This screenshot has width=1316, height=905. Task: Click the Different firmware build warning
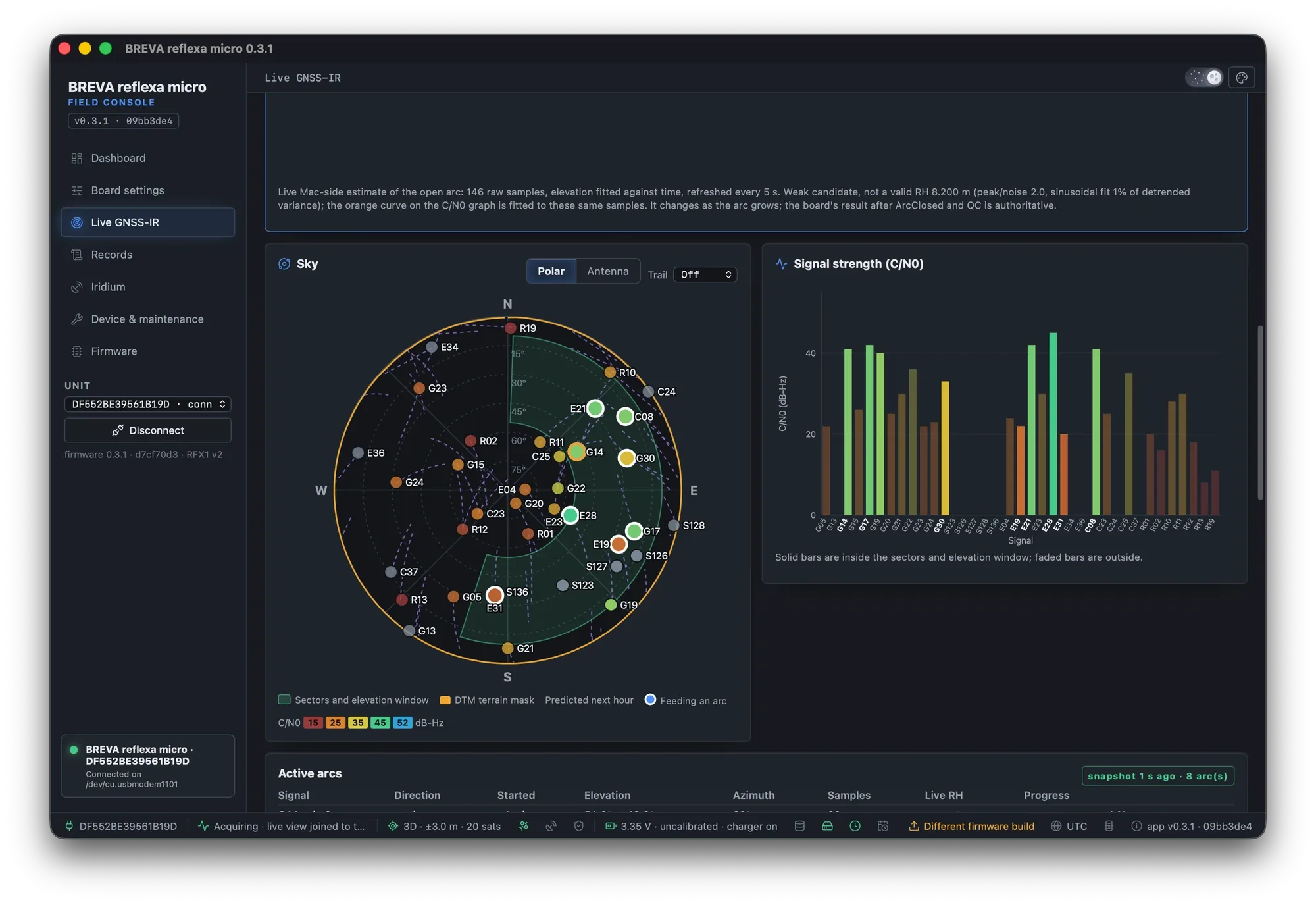click(x=972, y=826)
